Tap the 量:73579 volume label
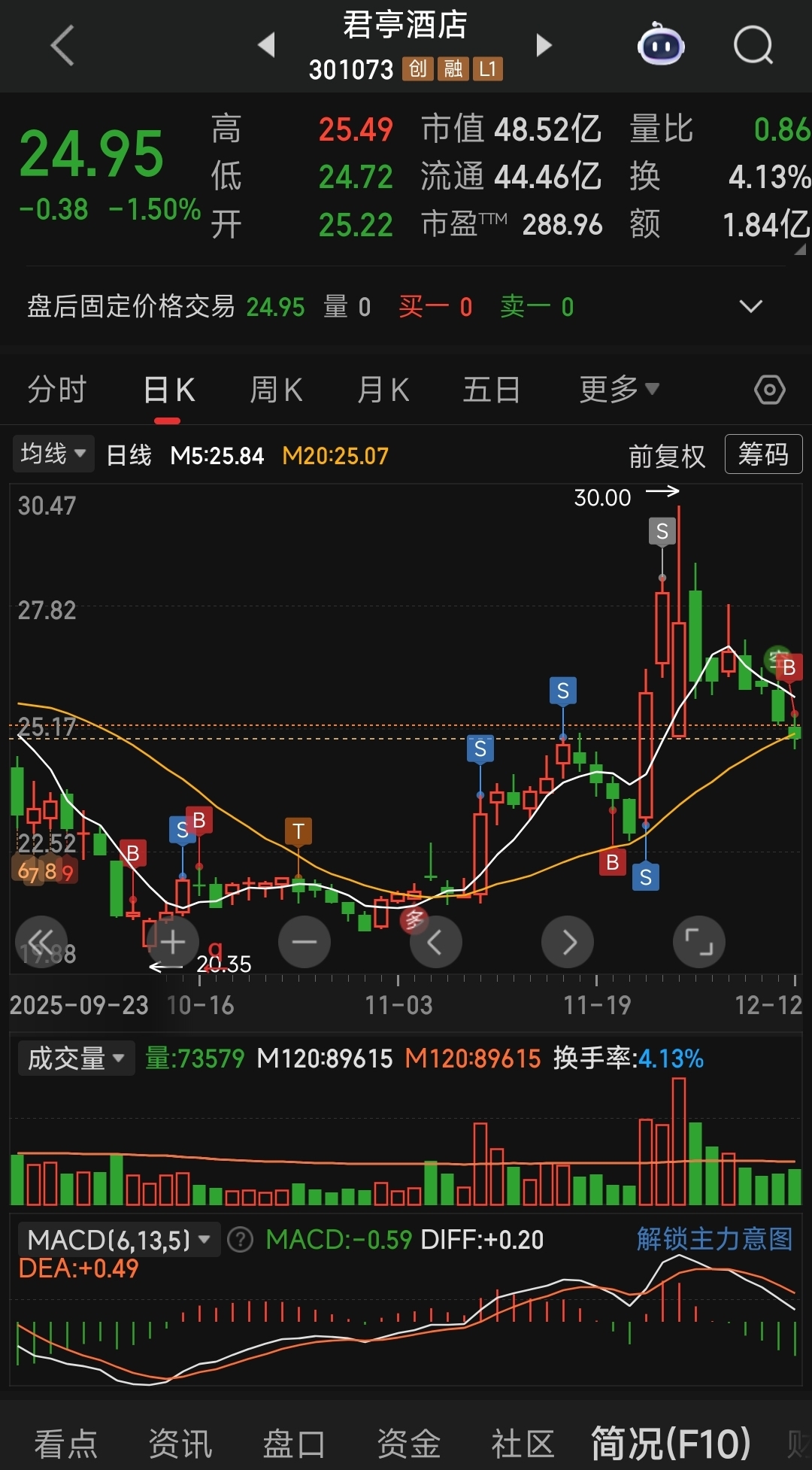812x1470 pixels. coord(195,1058)
